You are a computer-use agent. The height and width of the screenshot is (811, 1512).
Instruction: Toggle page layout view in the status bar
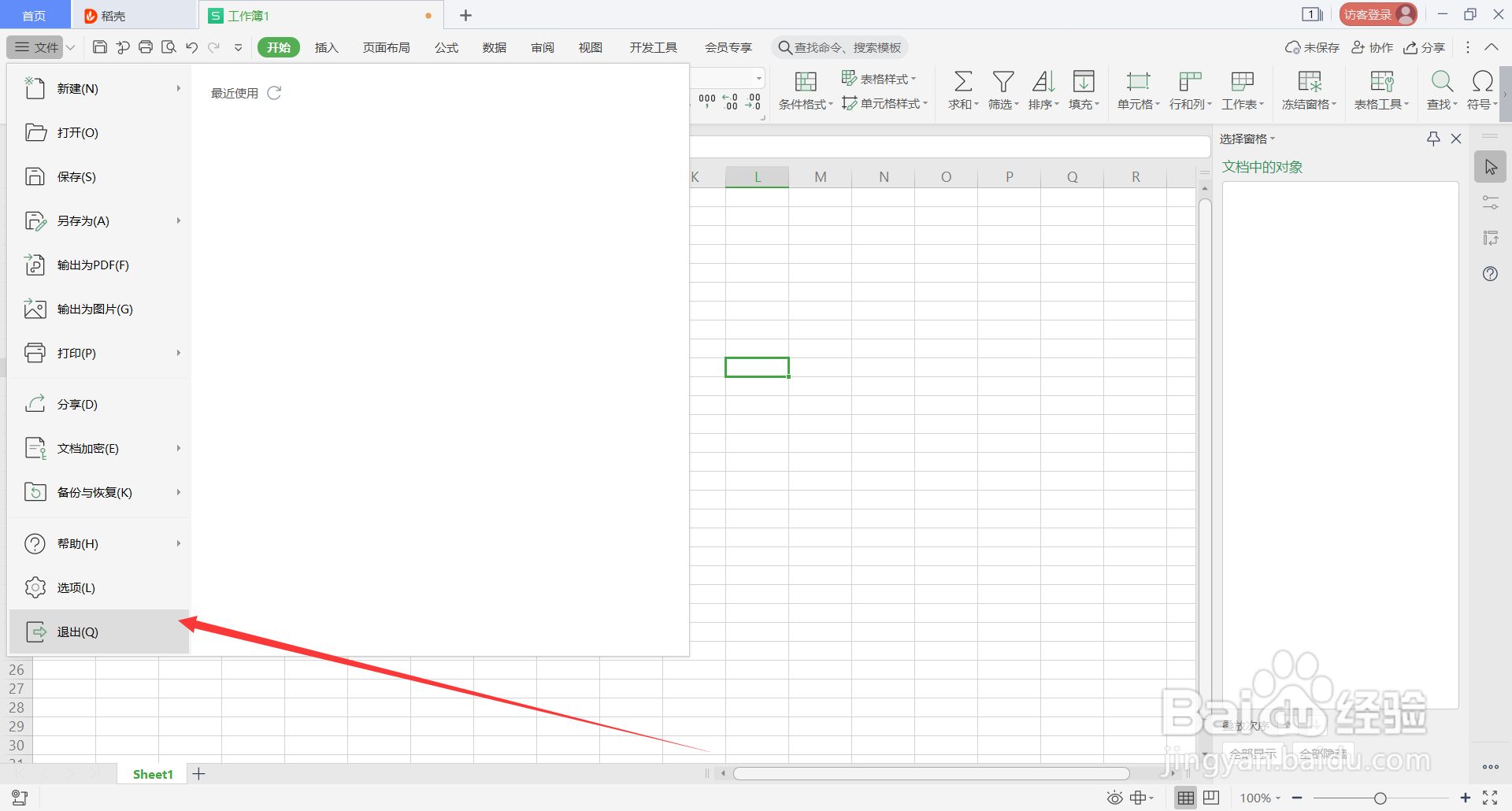tap(1210, 797)
